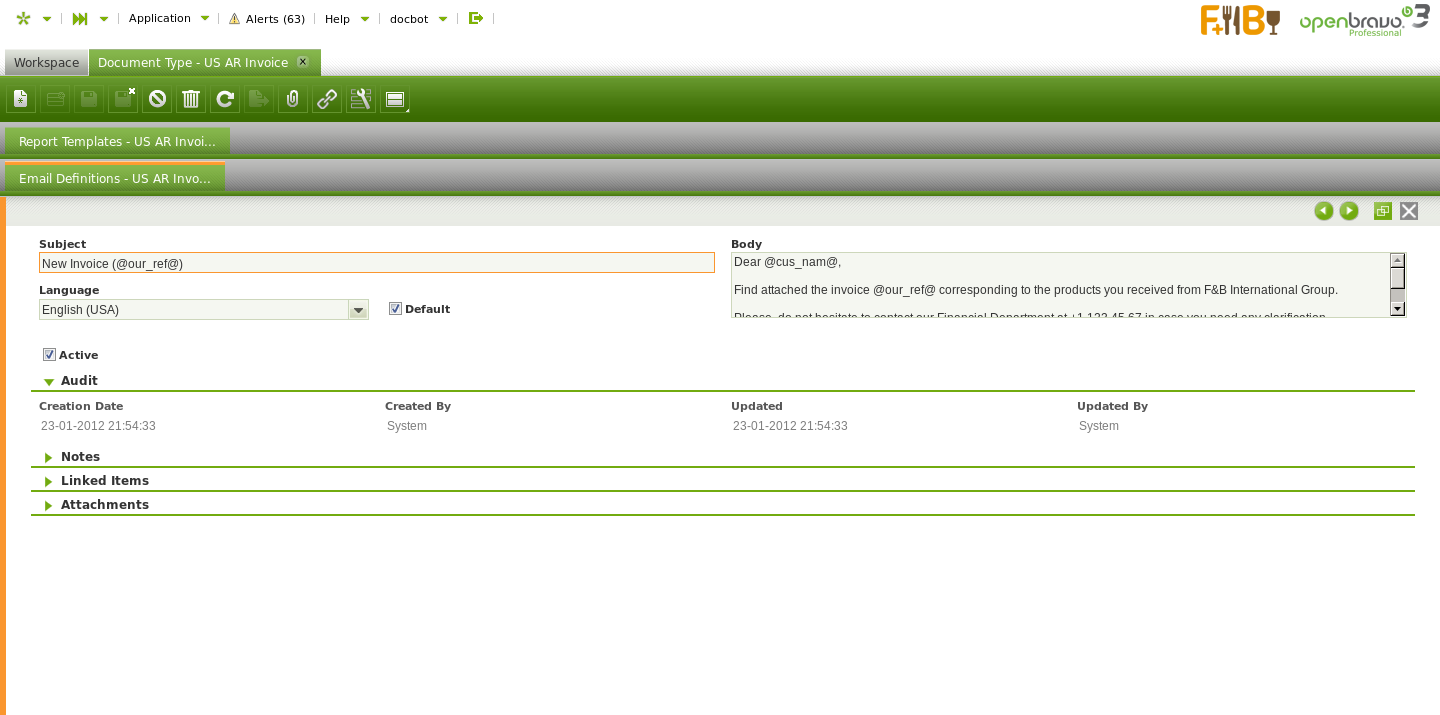Viewport: 1440px width, 715px height.
Task: Switch to the Workspace tab
Action: coord(46,63)
